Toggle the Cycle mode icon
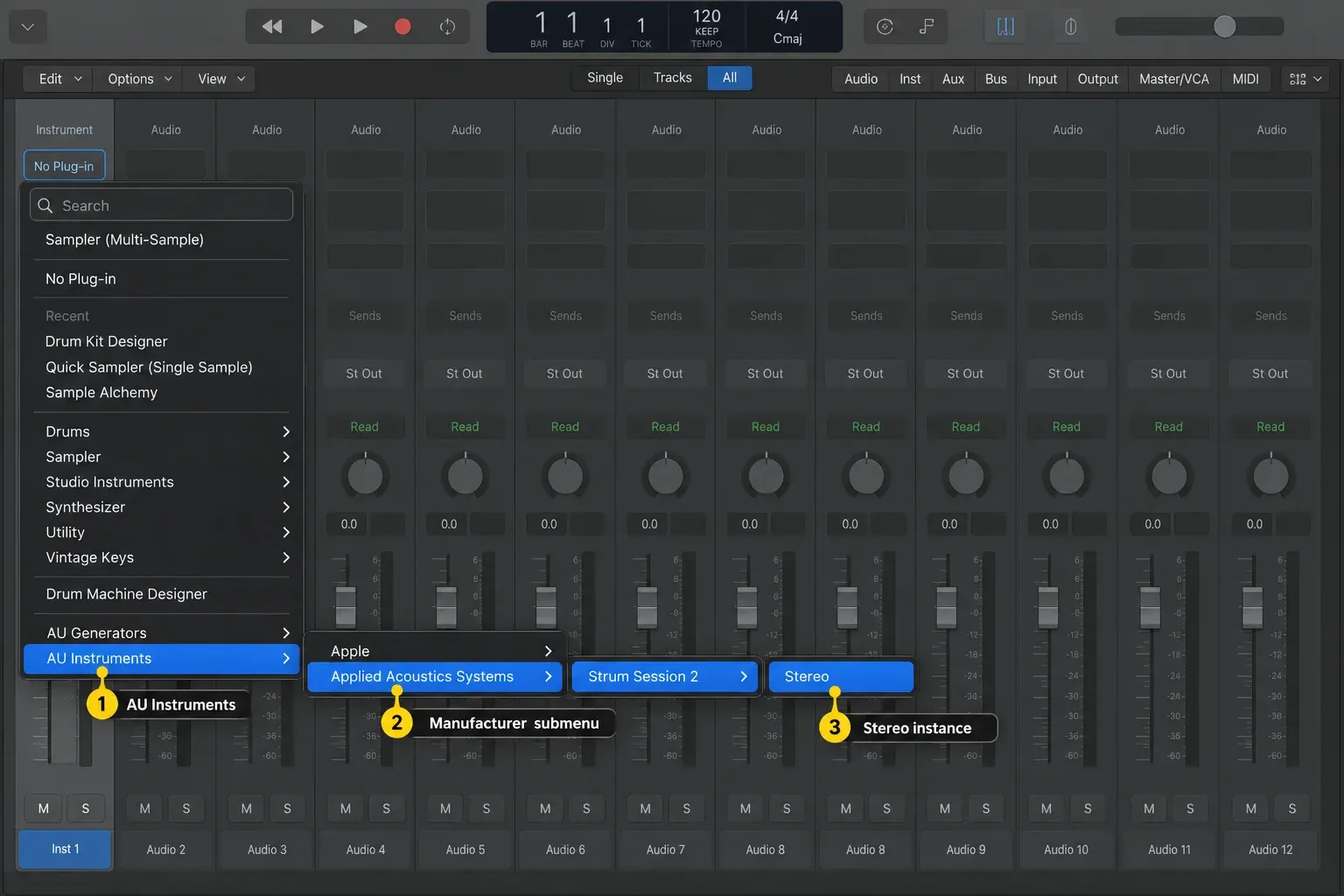Screen dimensions: 1344x896 [447, 27]
